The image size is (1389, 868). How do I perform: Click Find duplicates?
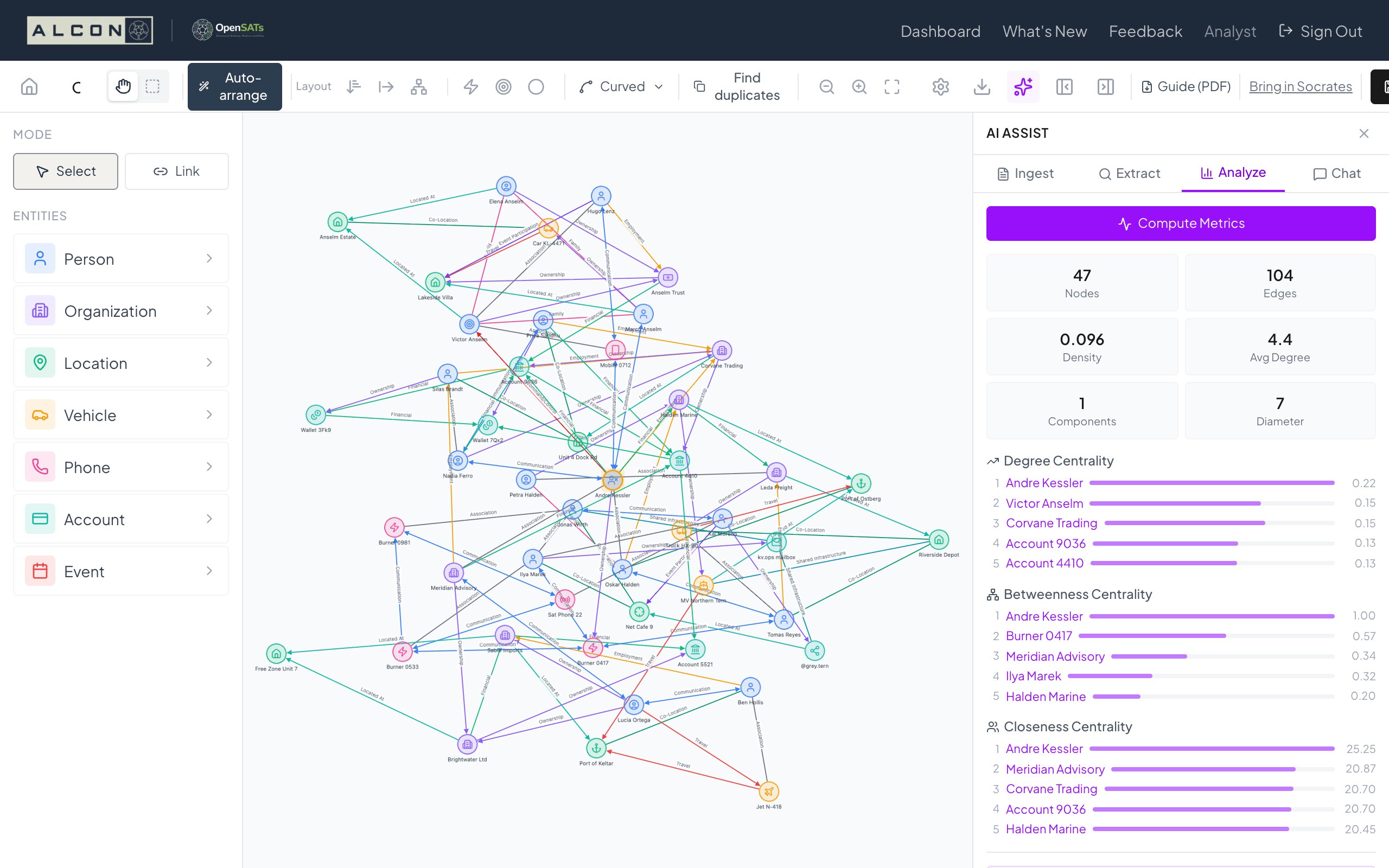pyautogui.click(x=737, y=87)
